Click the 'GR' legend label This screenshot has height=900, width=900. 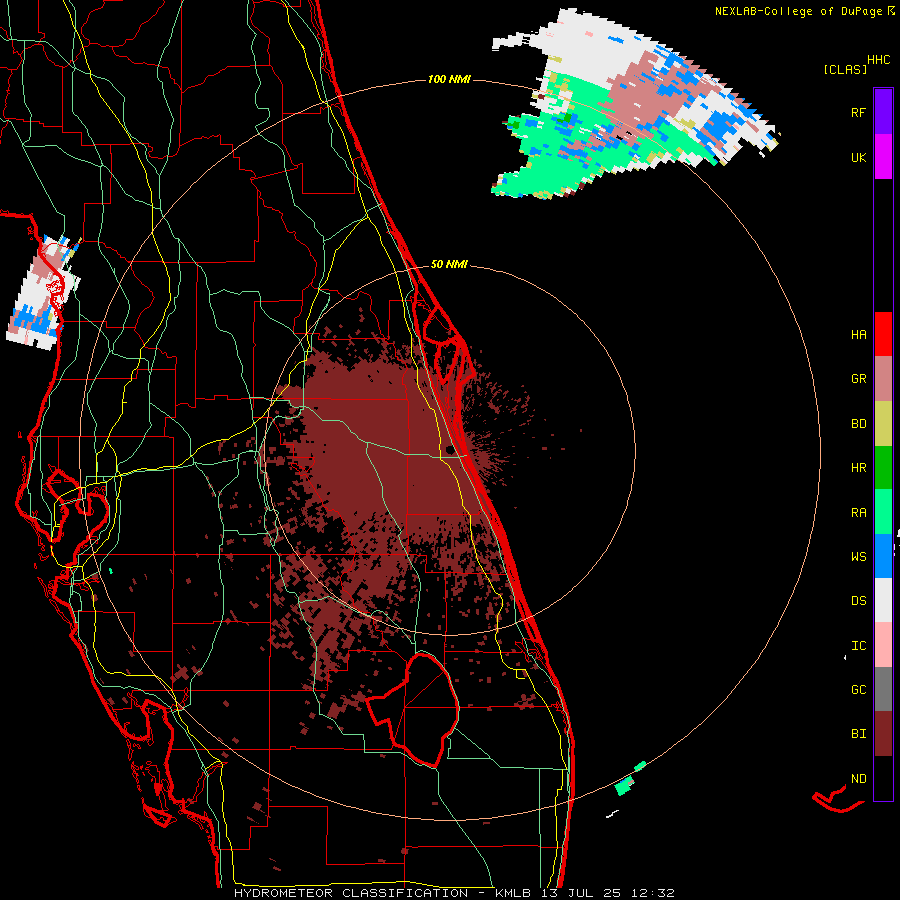(x=858, y=379)
